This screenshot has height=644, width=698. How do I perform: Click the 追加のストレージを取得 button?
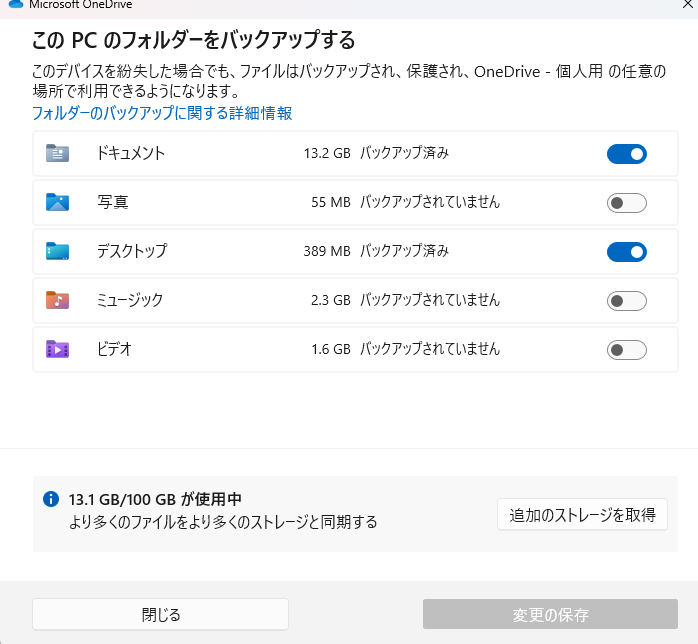tap(582, 514)
